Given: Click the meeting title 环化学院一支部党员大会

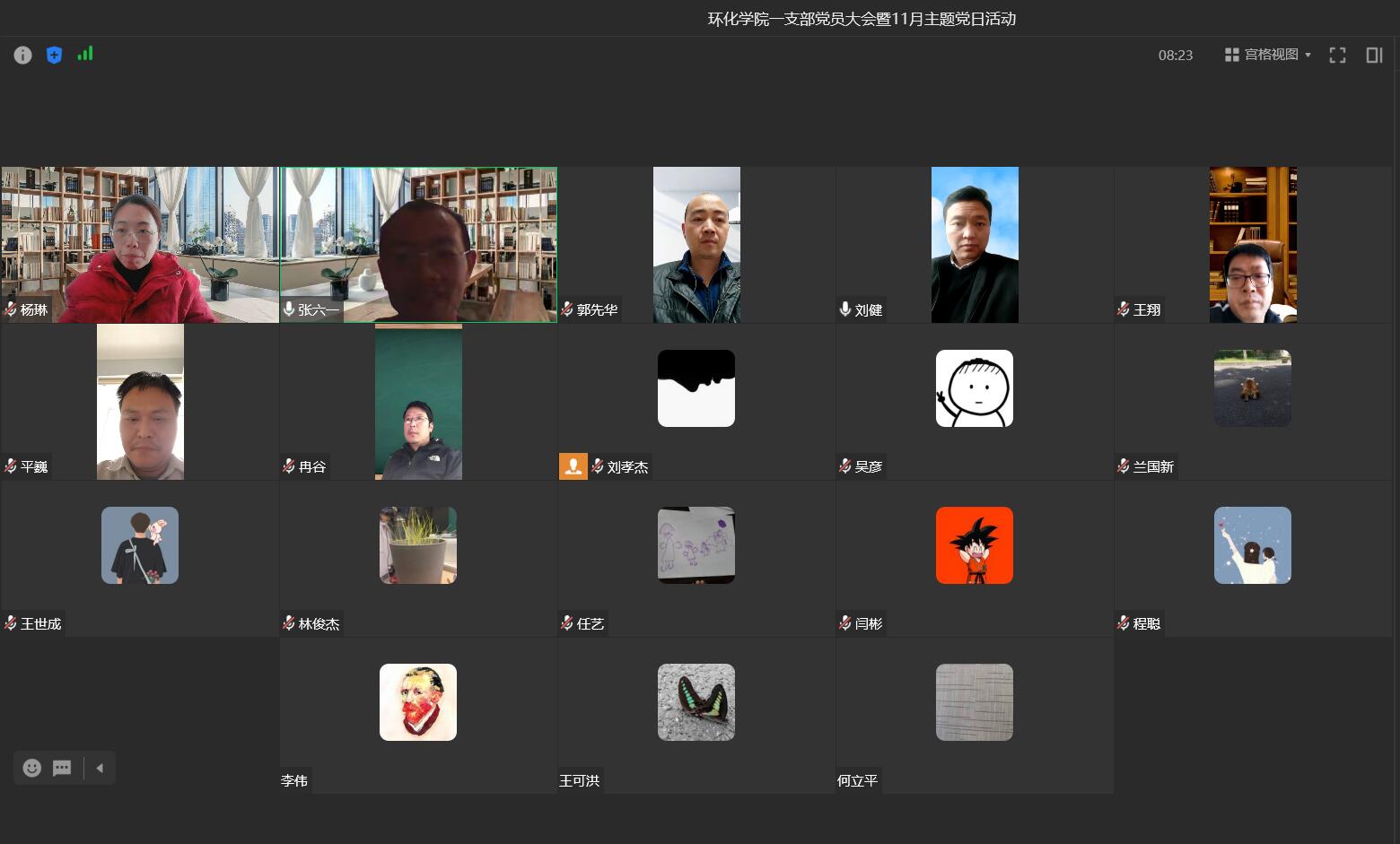Looking at the screenshot, I should click(x=862, y=19).
